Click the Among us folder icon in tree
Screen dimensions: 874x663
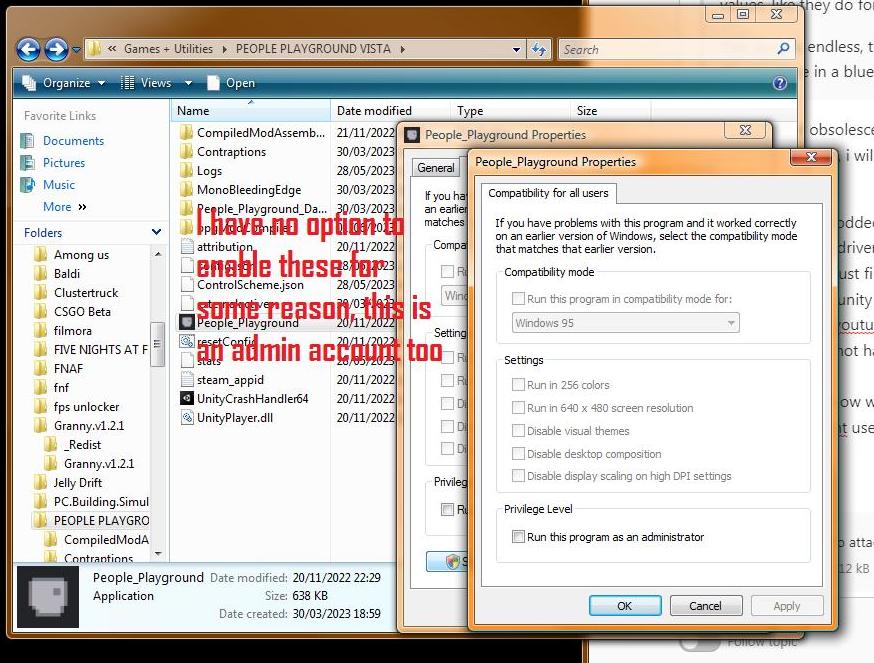click(x=41, y=255)
